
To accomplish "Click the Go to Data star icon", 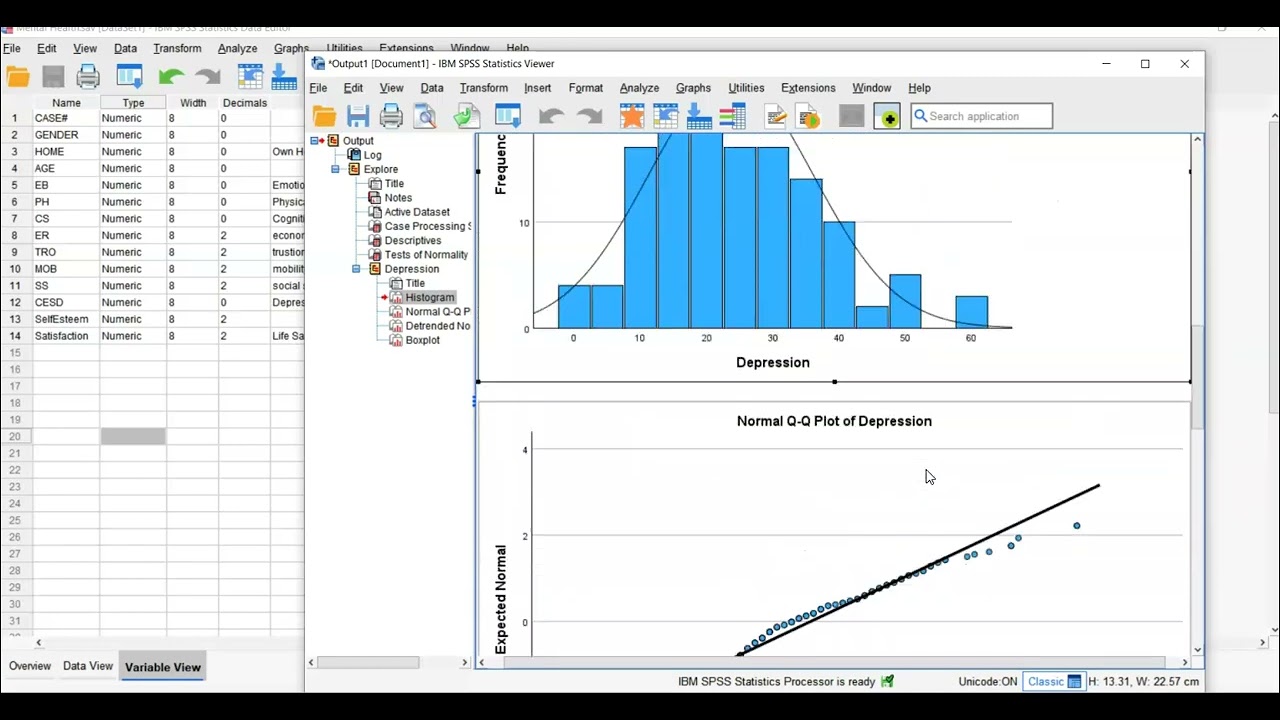I will pyautogui.click(x=632, y=117).
